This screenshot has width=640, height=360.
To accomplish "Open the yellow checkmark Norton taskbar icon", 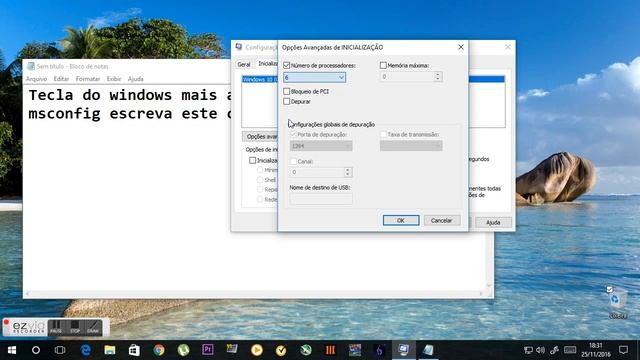I will tap(281, 350).
